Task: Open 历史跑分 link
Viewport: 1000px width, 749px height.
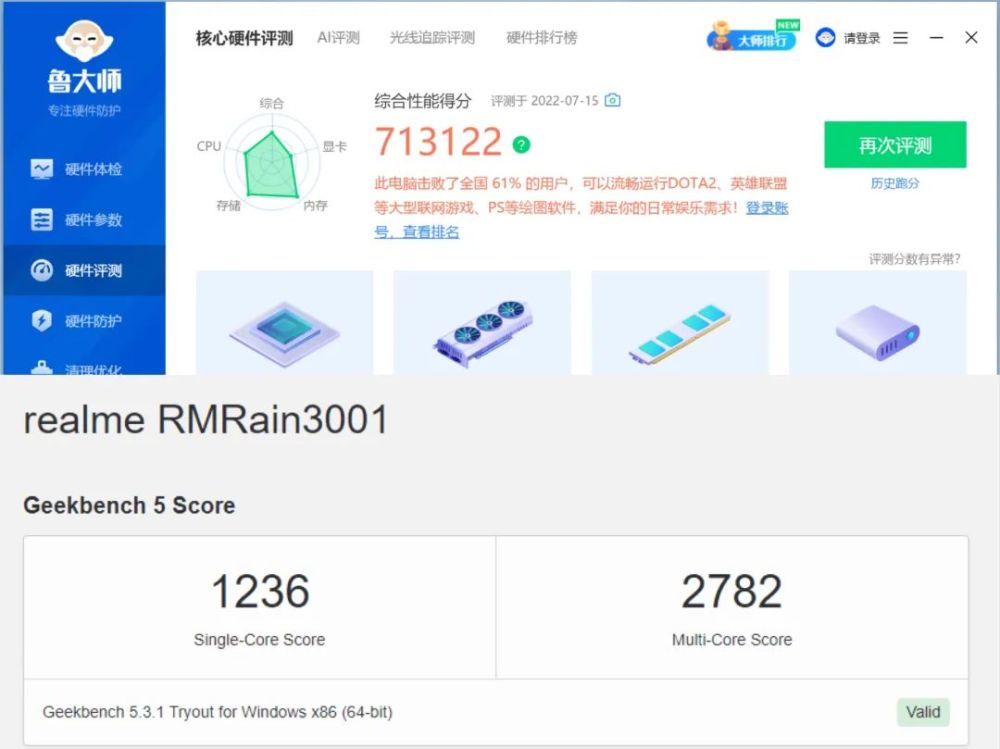Action: click(x=895, y=184)
